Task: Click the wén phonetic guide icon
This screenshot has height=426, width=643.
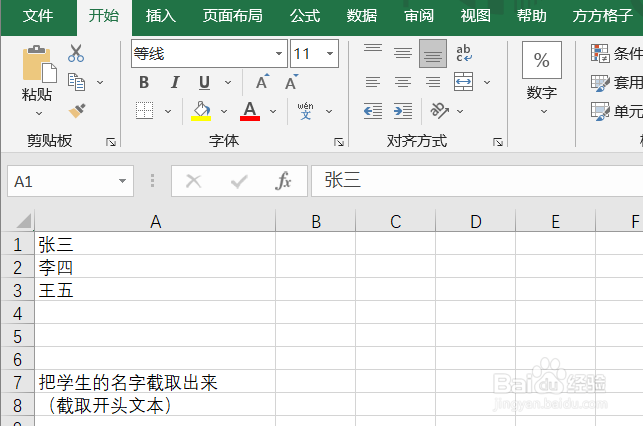Action: tap(306, 111)
